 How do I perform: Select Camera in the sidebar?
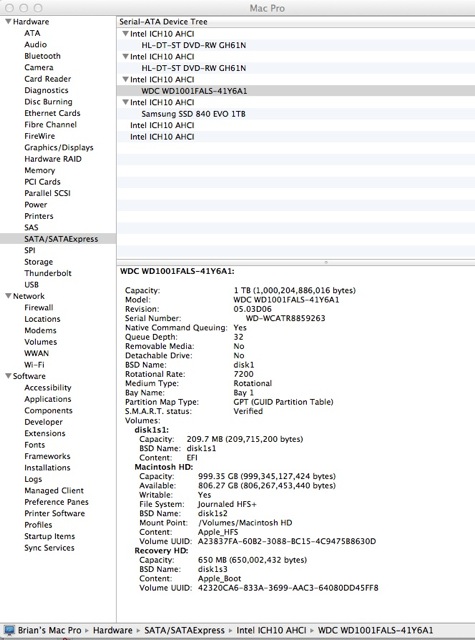pyautogui.click(x=39, y=67)
